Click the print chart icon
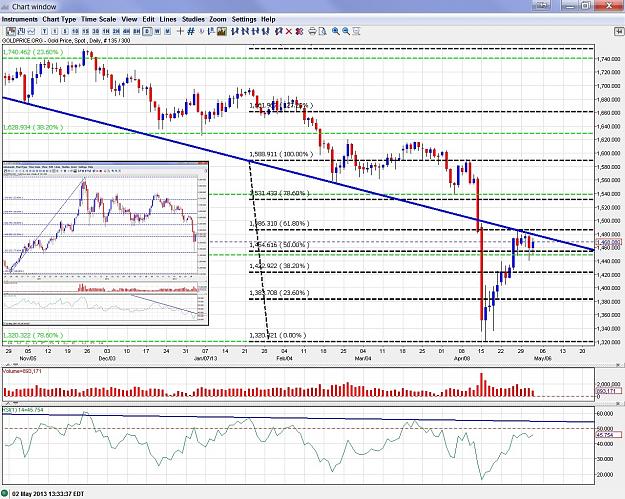 click(312, 31)
